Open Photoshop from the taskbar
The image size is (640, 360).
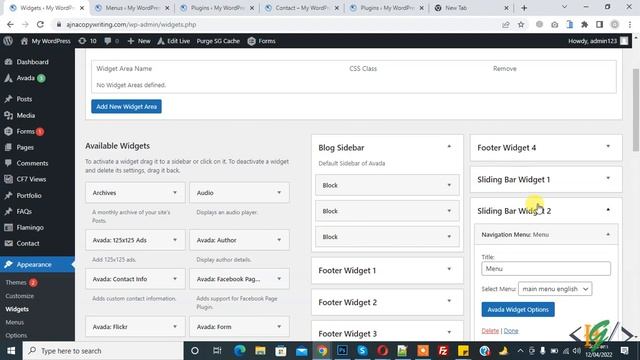[x=342, y=351]
